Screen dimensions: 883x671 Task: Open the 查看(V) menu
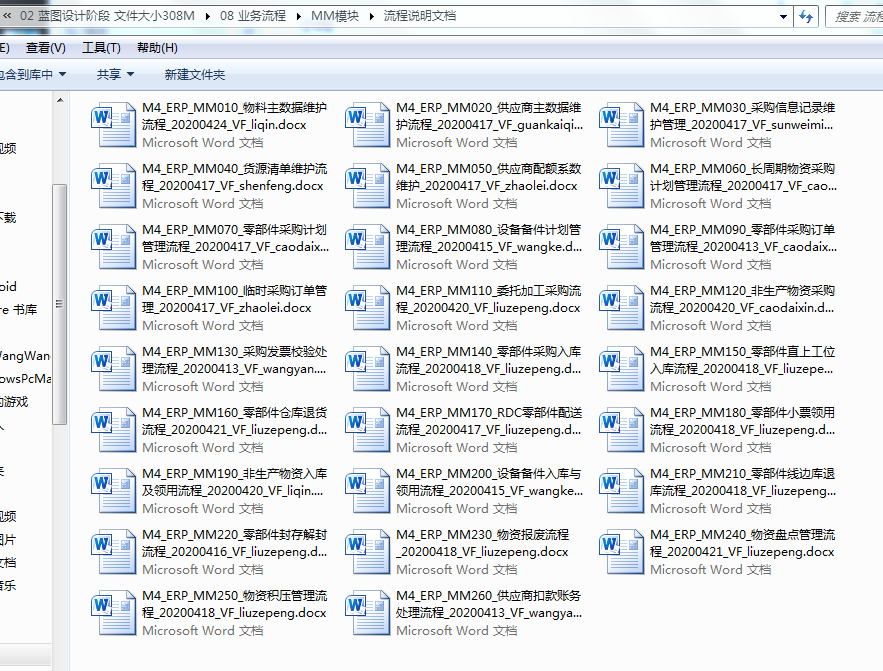(x=46, y=48)
